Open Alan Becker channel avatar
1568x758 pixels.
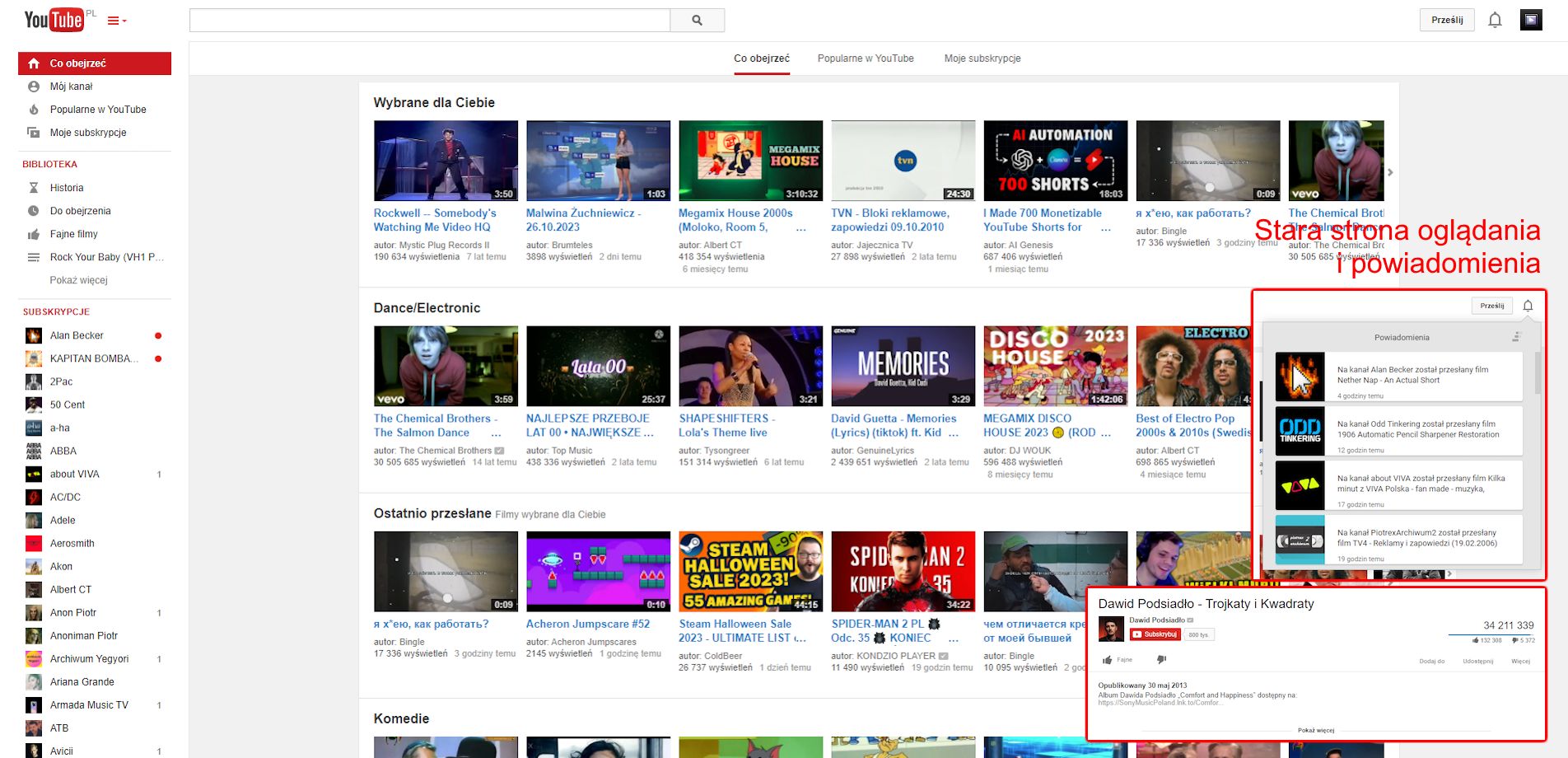click(x=34, y=335)
